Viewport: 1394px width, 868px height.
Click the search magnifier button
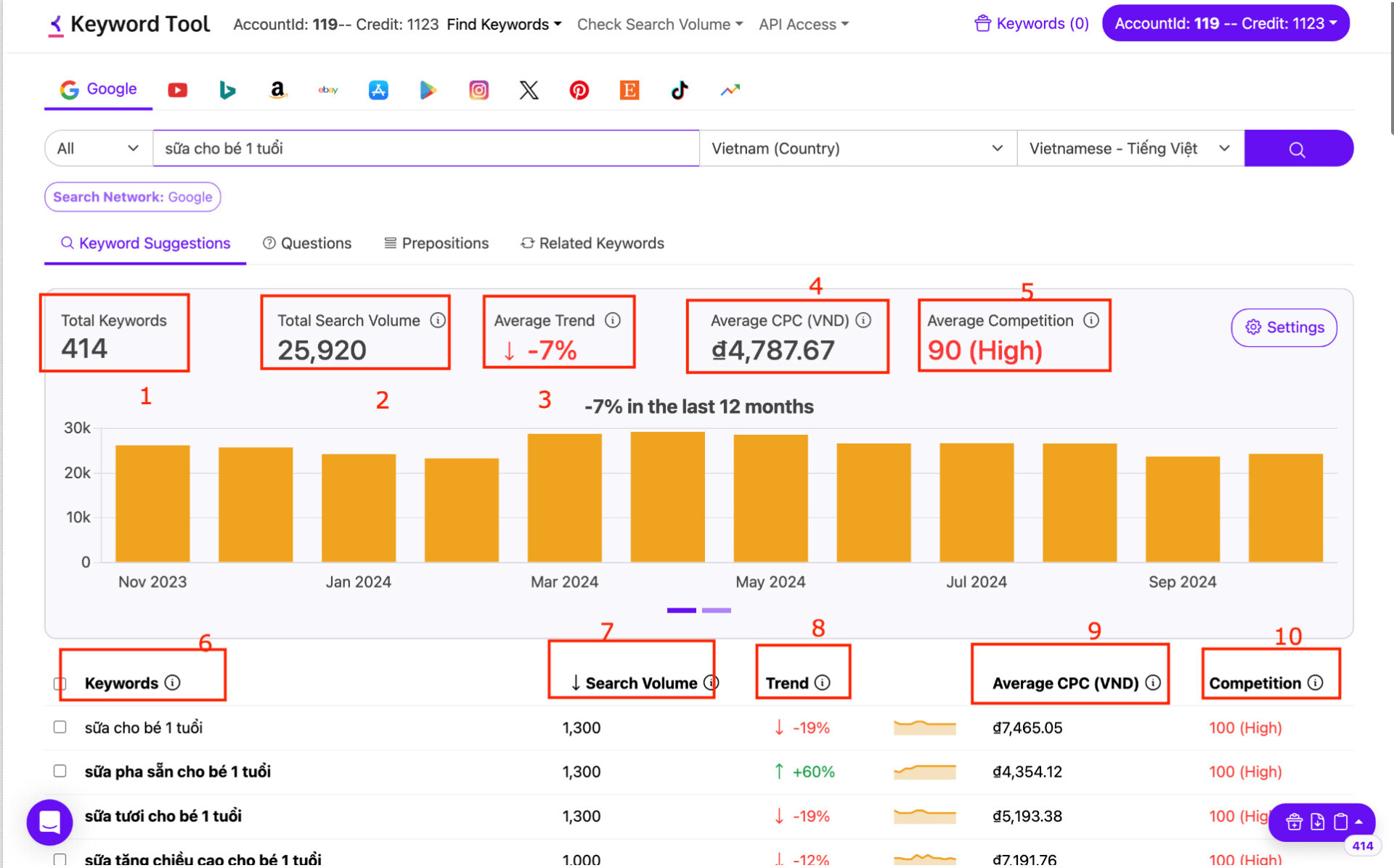pyautogui.click(x=1296, y=148)
